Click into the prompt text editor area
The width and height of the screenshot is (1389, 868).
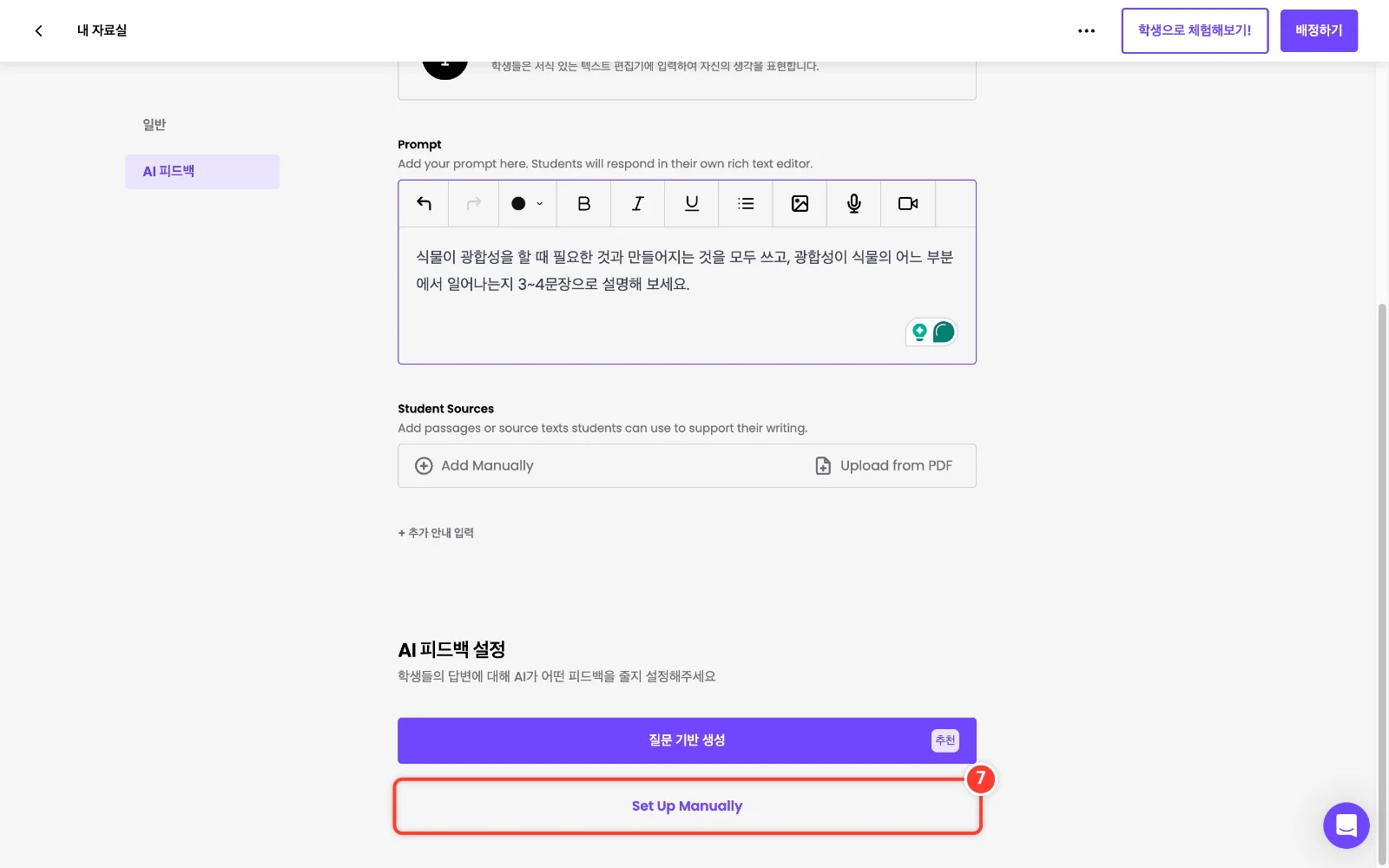click(687, 295)
